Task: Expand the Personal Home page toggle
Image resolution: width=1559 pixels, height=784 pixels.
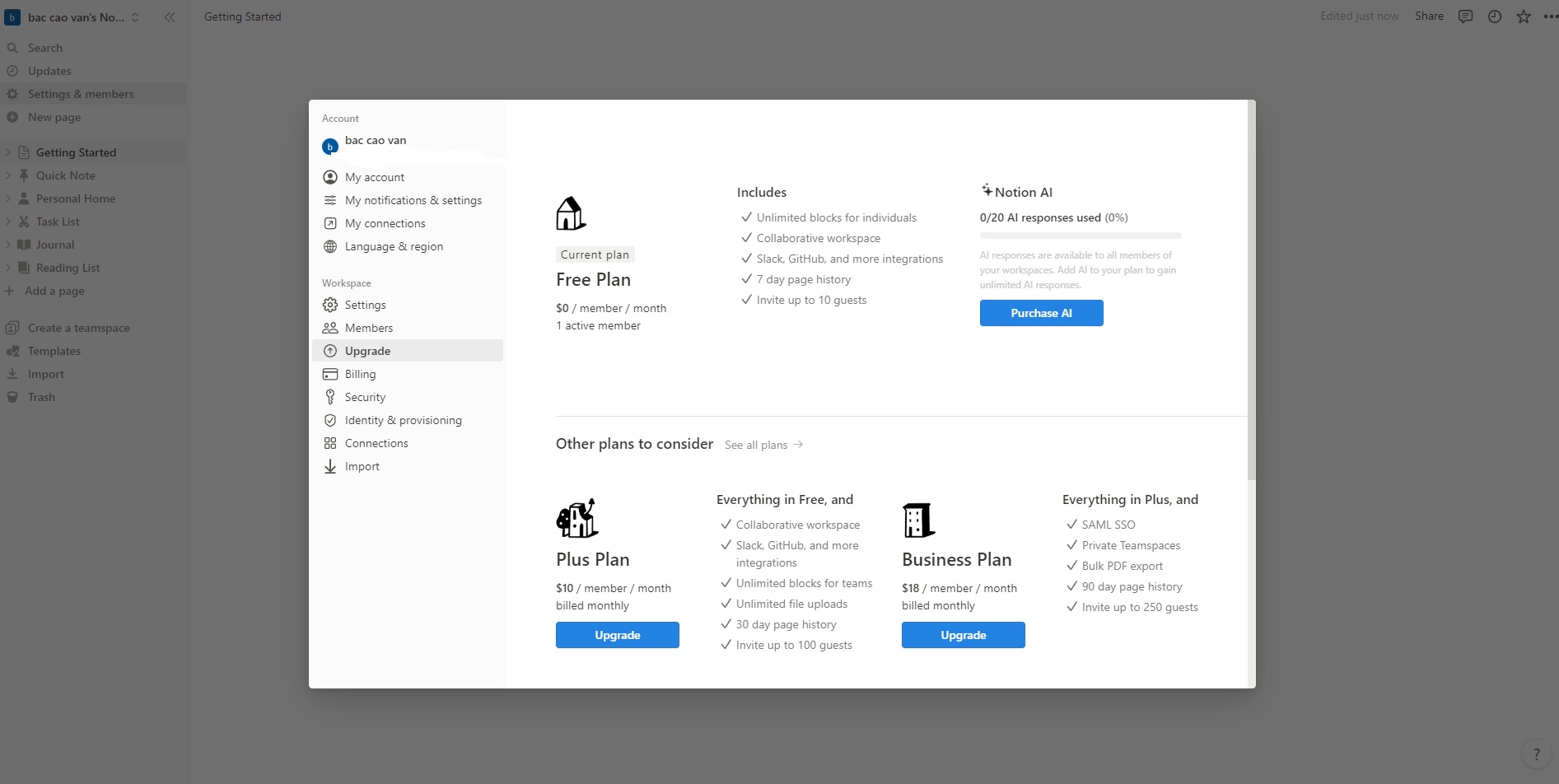Action: coord(8,198)
